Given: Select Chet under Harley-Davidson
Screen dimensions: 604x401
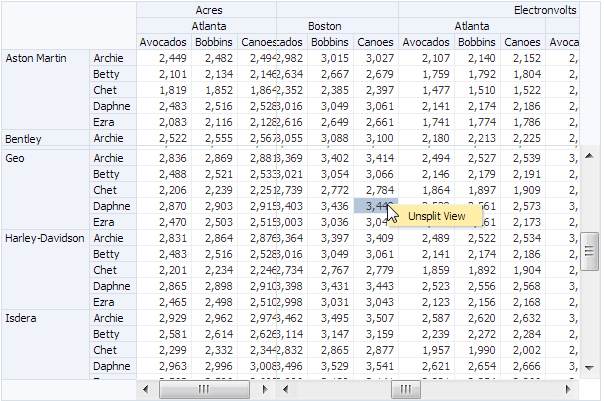Looking at the screenshot, I should click(113, 270).
